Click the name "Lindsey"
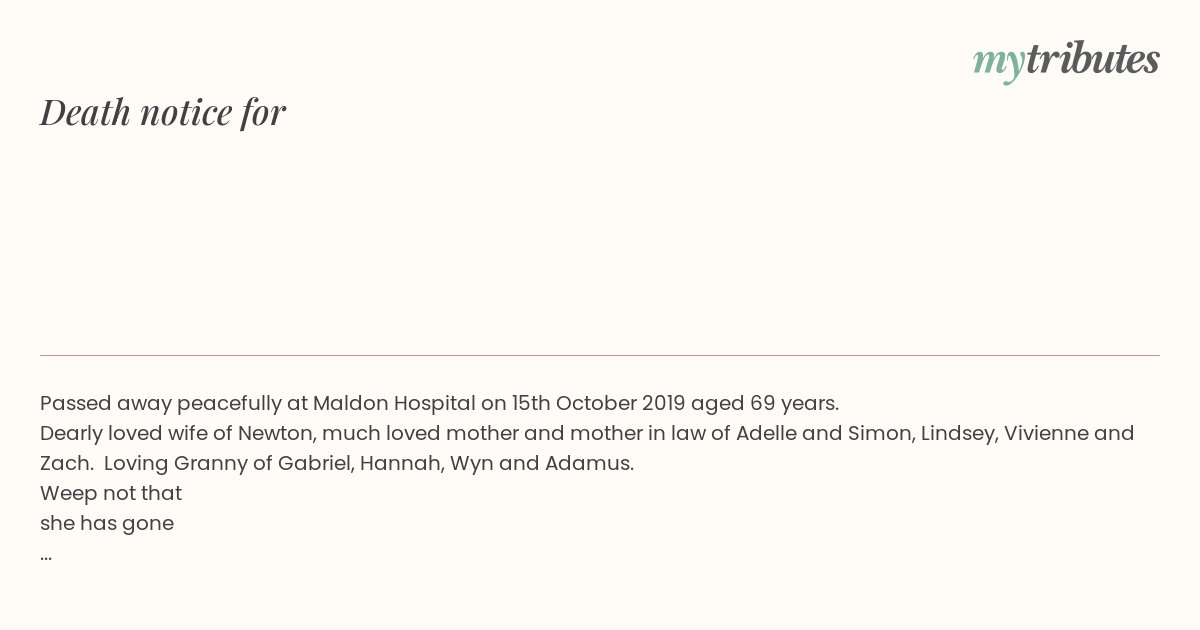This screenshot has width=1200, height=630. 956,434
